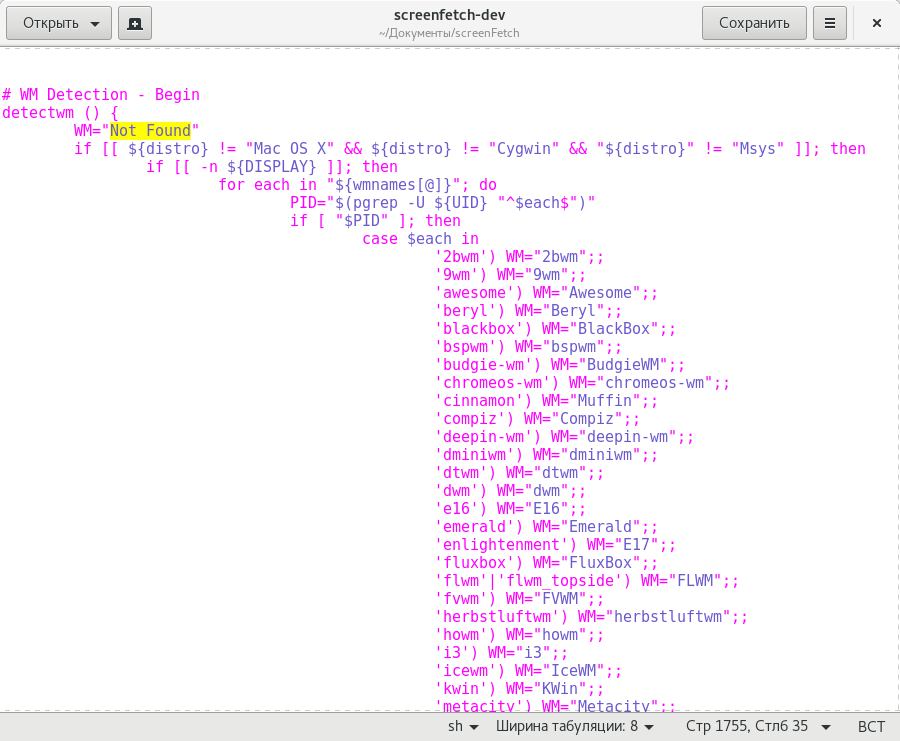Viewport: 900px width, 741px height.
Task: Click the "Mac OS X" string
Action: click(290, 149)
